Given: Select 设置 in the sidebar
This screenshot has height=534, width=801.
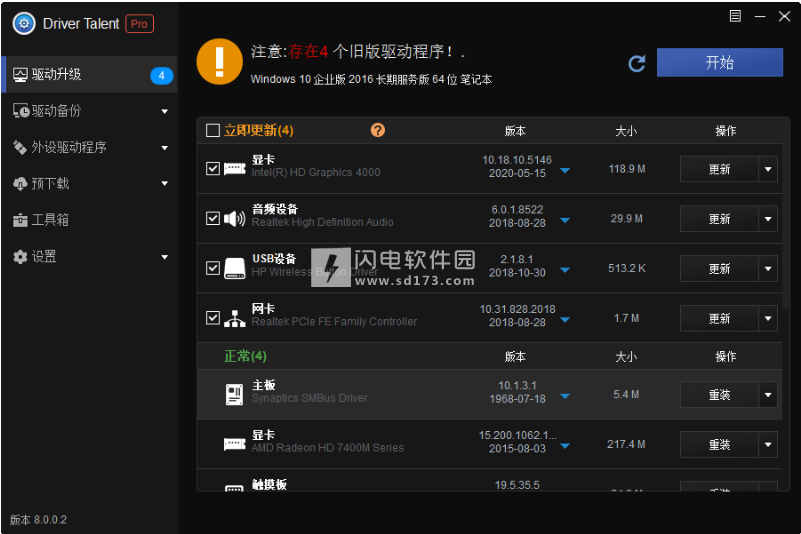Looking at the screenshot, I should [x=90, y=257].
